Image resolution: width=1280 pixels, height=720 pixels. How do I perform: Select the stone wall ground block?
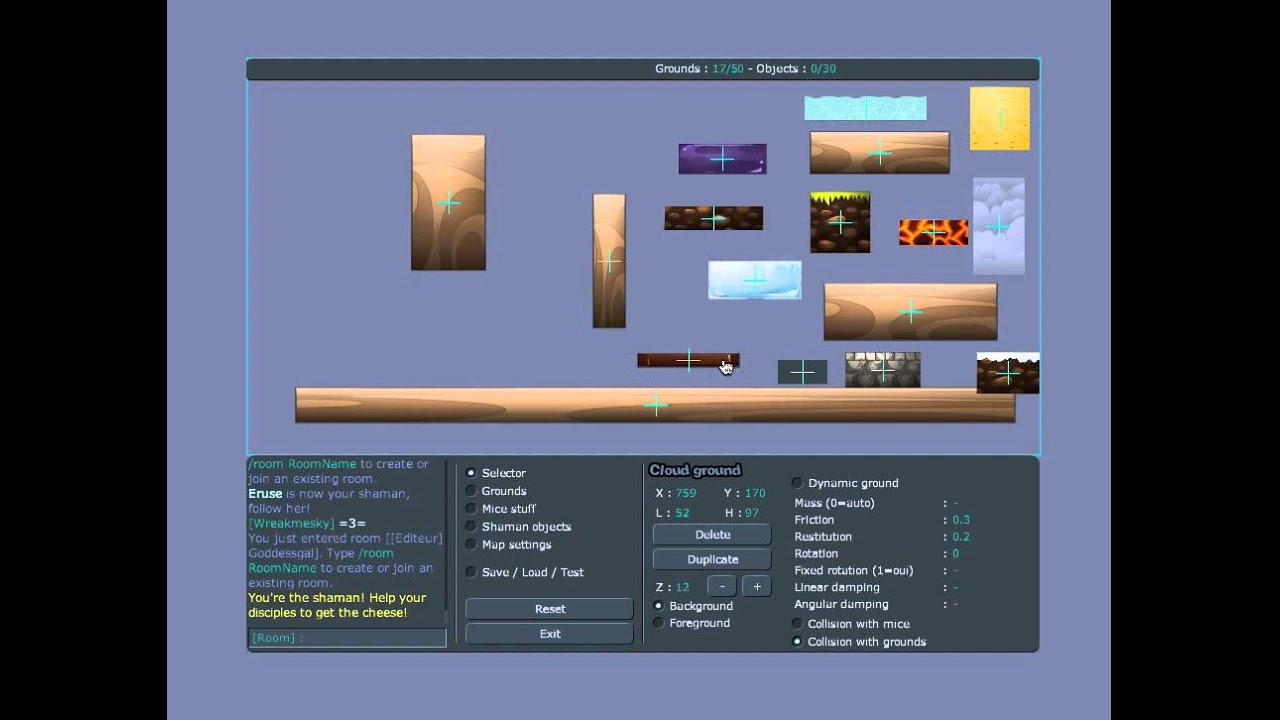pyautogui.click(x=882, y=370)
